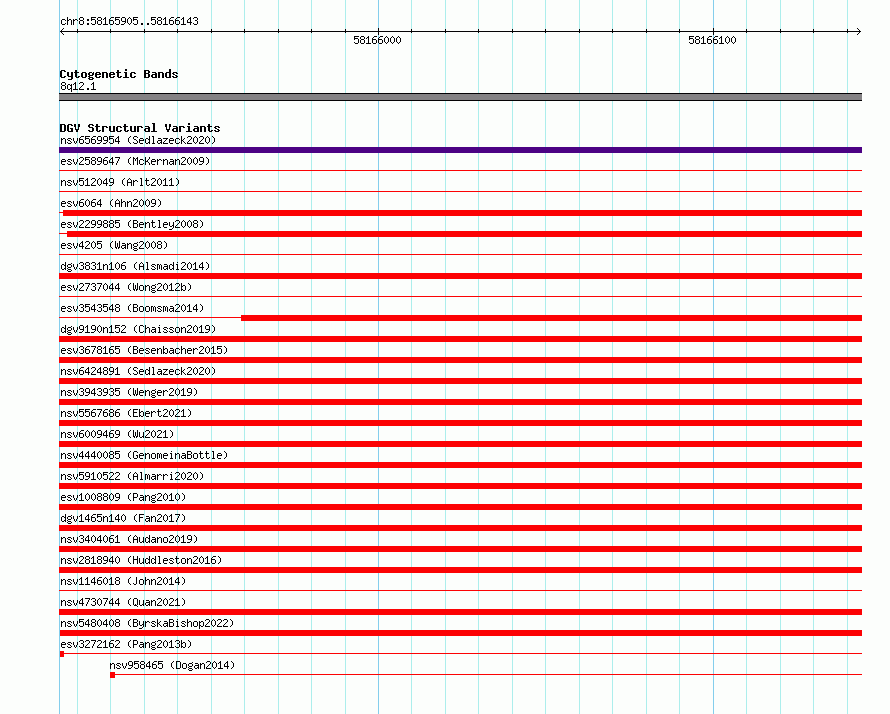Click the left arrow of the ruler
Screen dimensions: 890x714
tap(62, 32)
